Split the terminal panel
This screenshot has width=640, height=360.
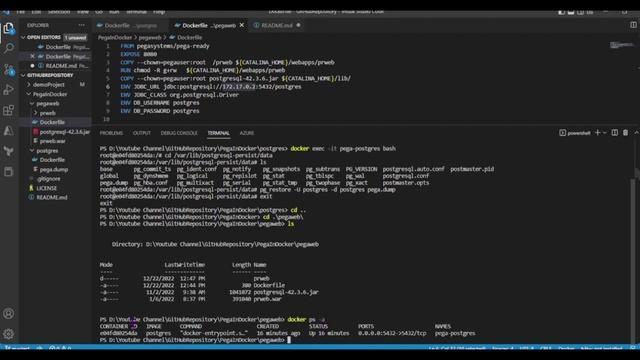click(x=614, y=133)
